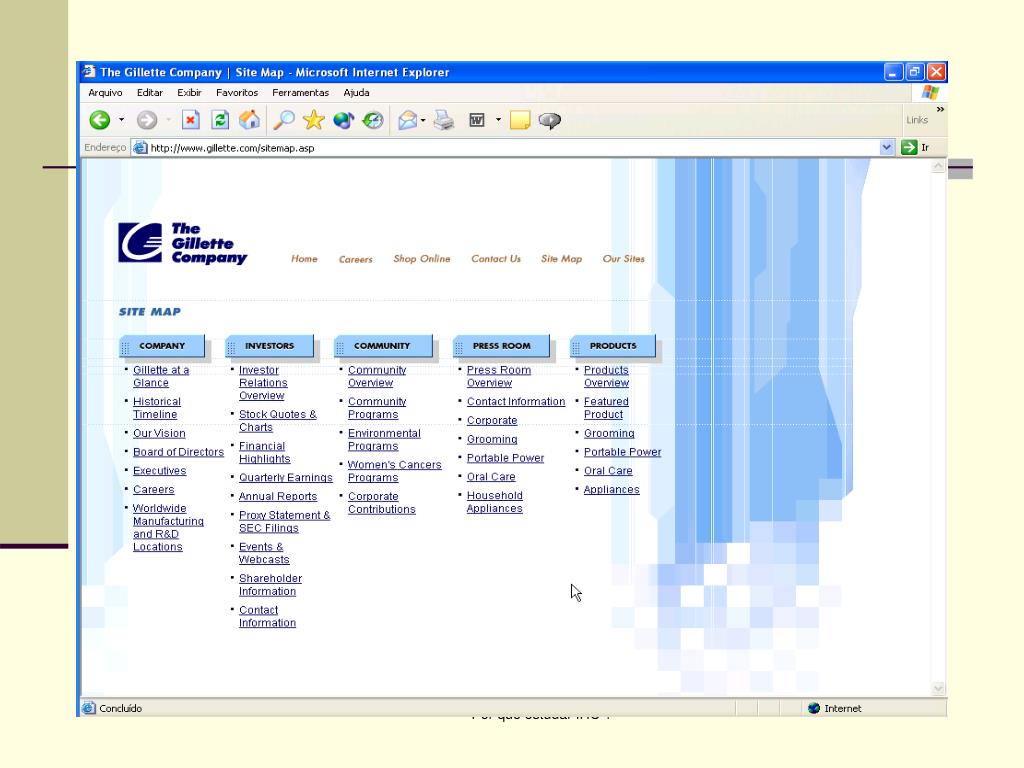Open the Arquivo menu

(105, 93)
